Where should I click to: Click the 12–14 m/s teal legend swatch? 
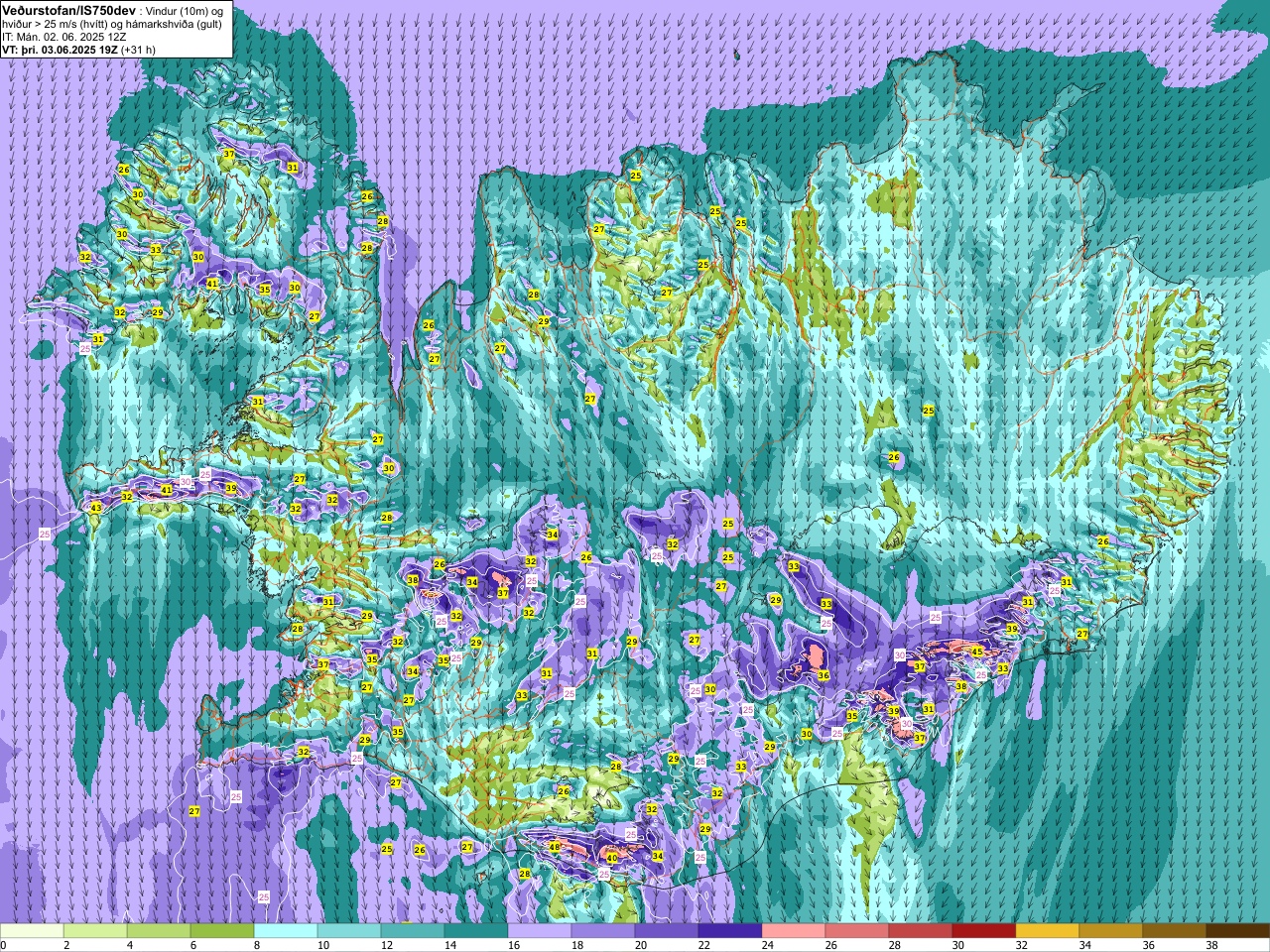click(x=413, y=931)
